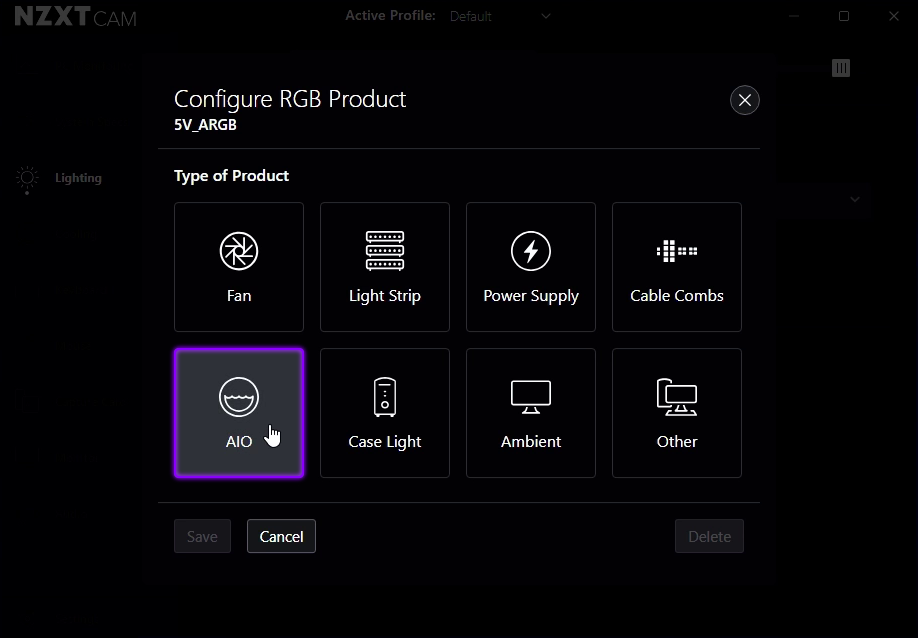918x638 pixels.
Task: Close the Configure RGB Product dialog
Action: pos(744,100)
